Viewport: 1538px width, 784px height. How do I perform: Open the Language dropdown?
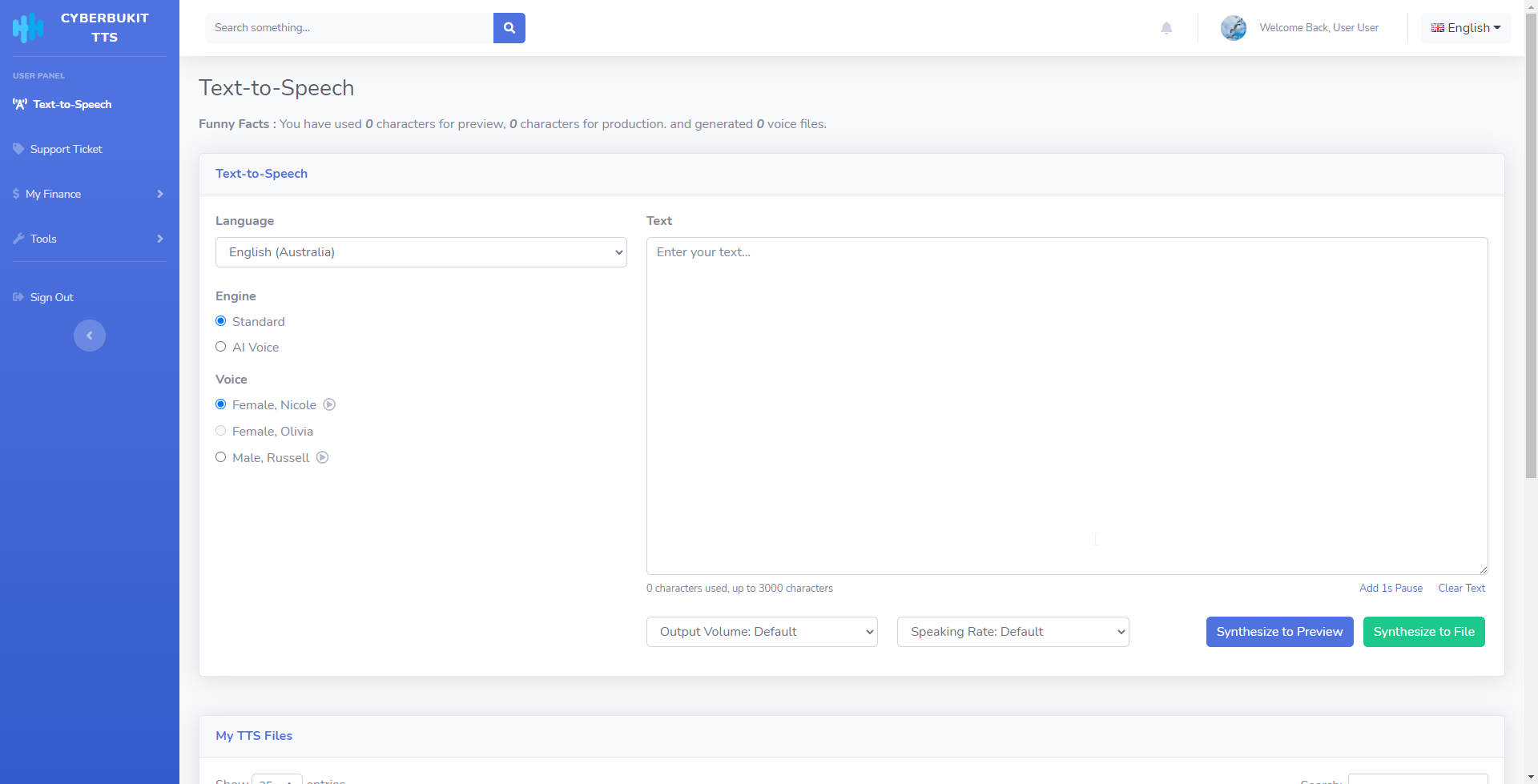click(421, 251)
